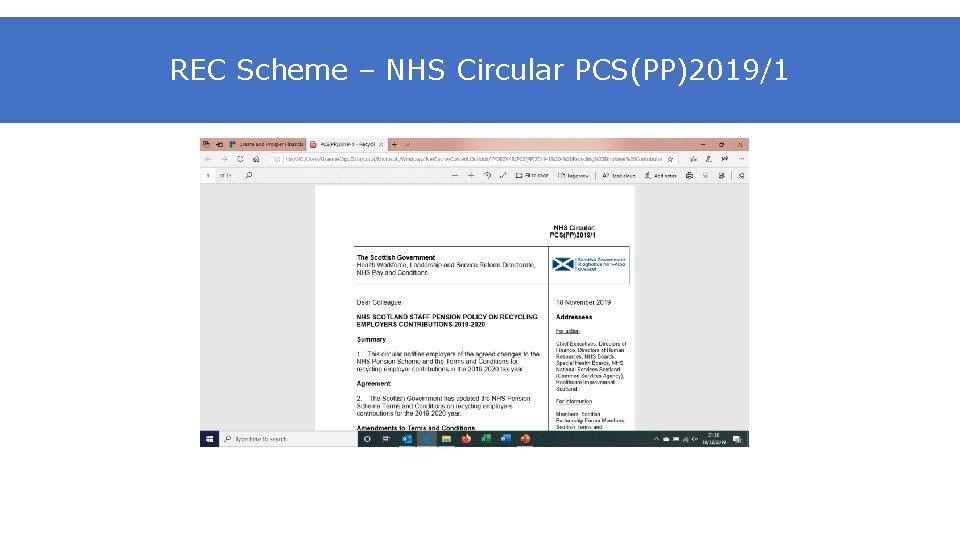Print the PDF with printer icon
Image resolution: width=960 pixels, height=540 pixels.
689,176
